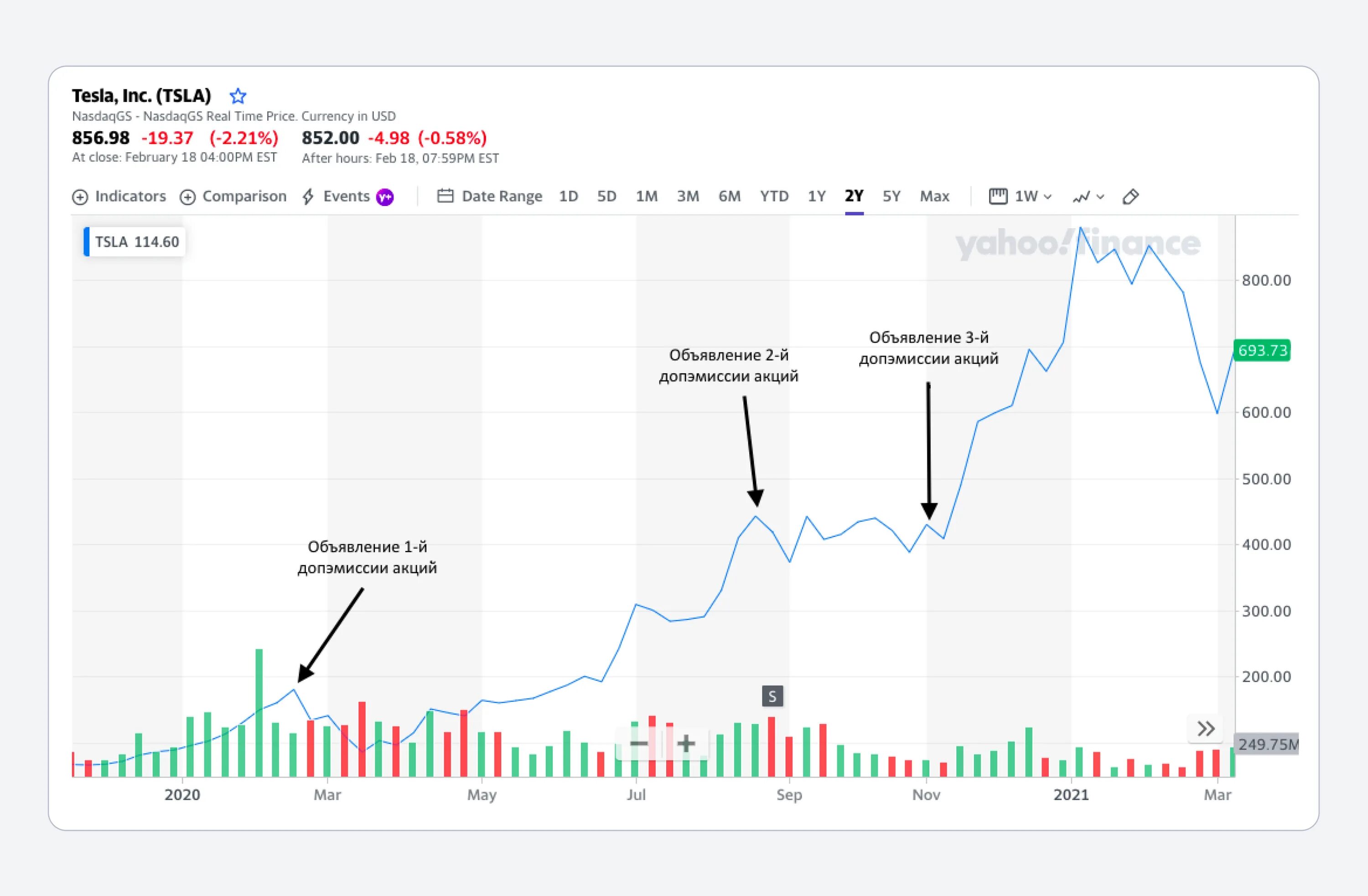Jump to latest with double-arrow button

point(1205,729)
